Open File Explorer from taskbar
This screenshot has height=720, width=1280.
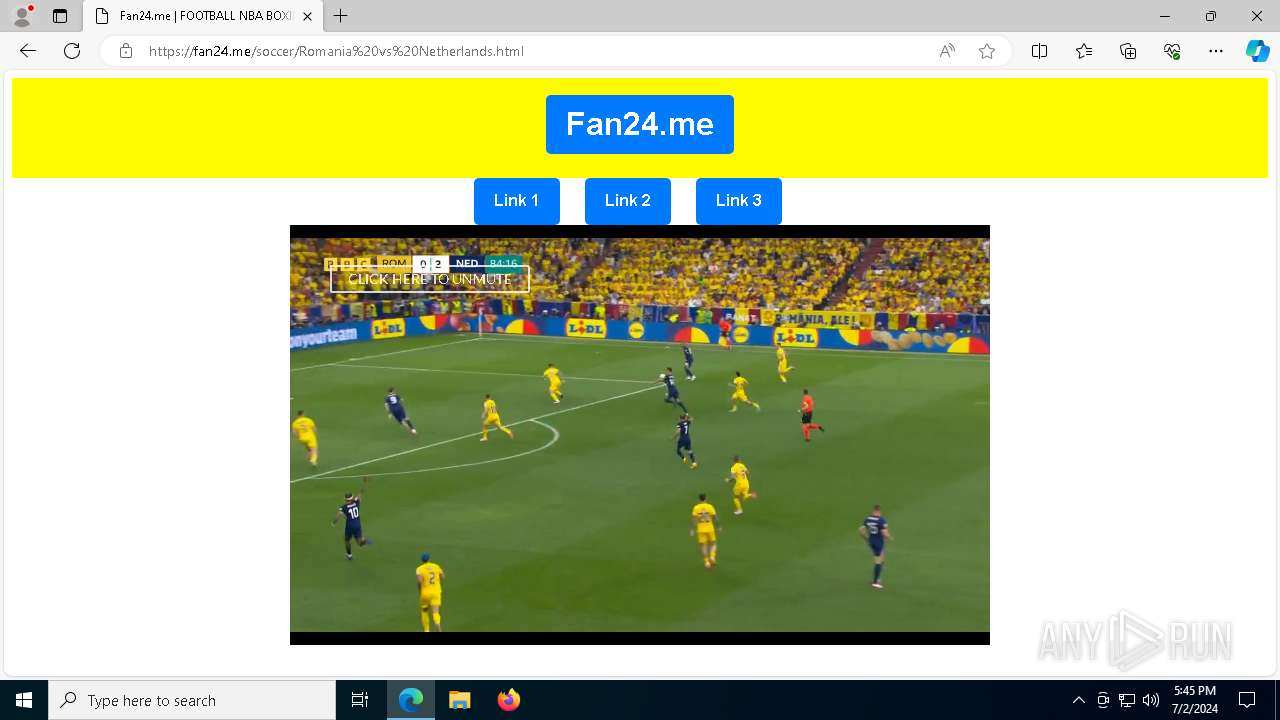[x=459, y=700]
